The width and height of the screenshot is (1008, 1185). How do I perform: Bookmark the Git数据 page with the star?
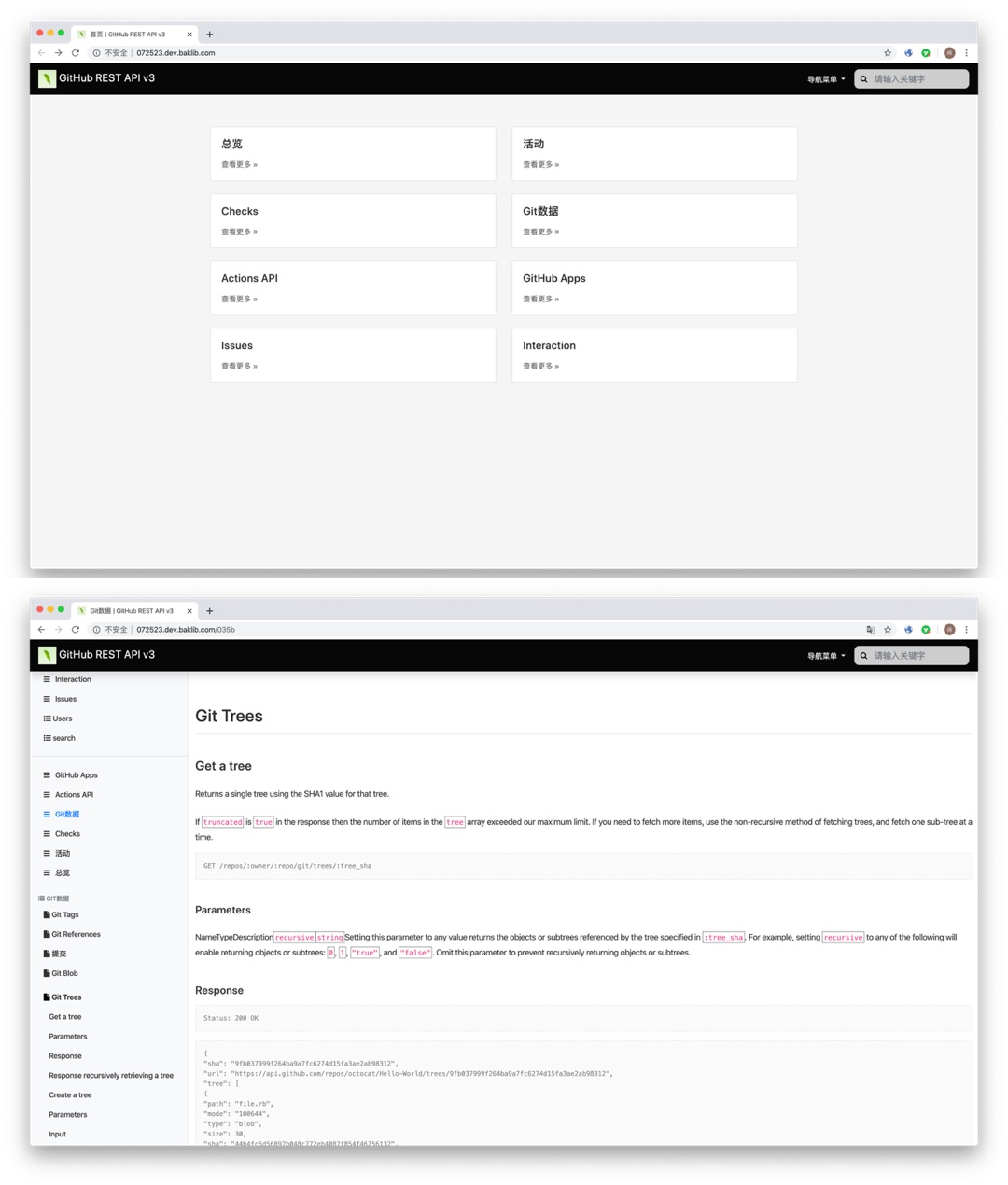[x=888, y=630]
